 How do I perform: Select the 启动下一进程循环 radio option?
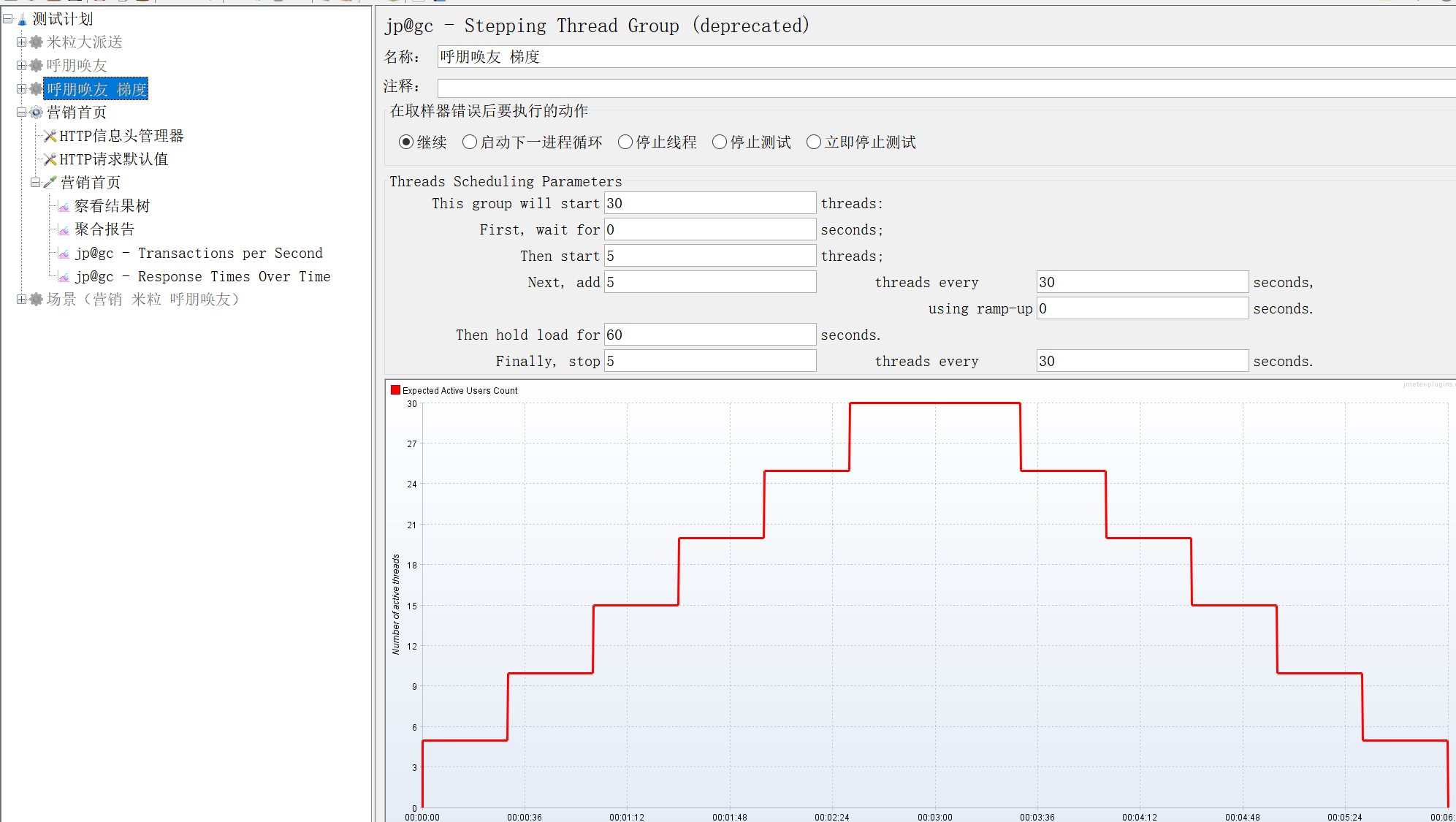(x=470, y=142)
